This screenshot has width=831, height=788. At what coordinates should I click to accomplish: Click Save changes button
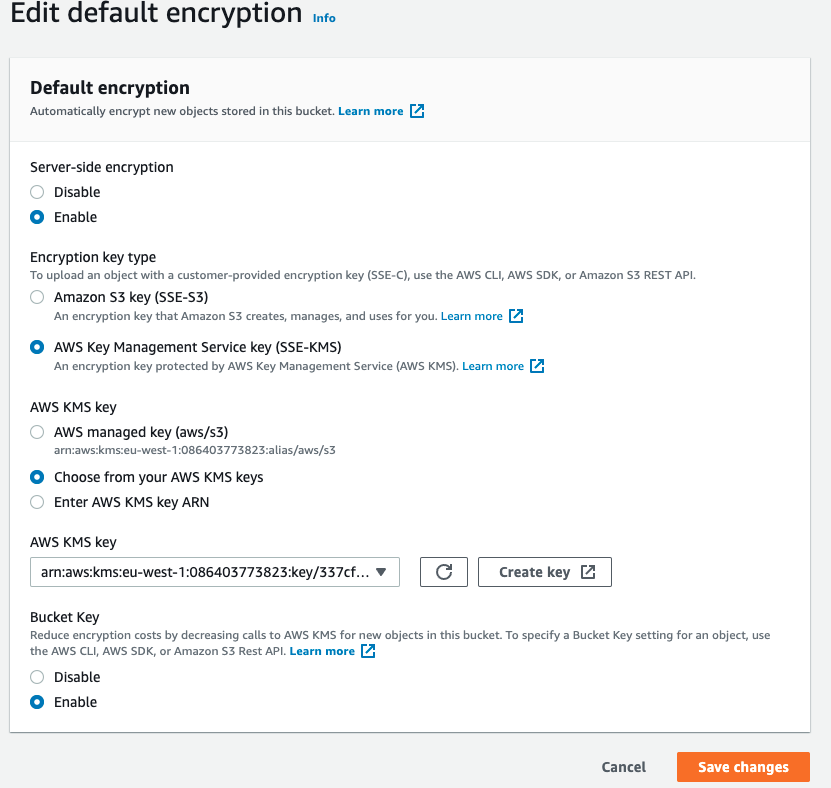743,767
